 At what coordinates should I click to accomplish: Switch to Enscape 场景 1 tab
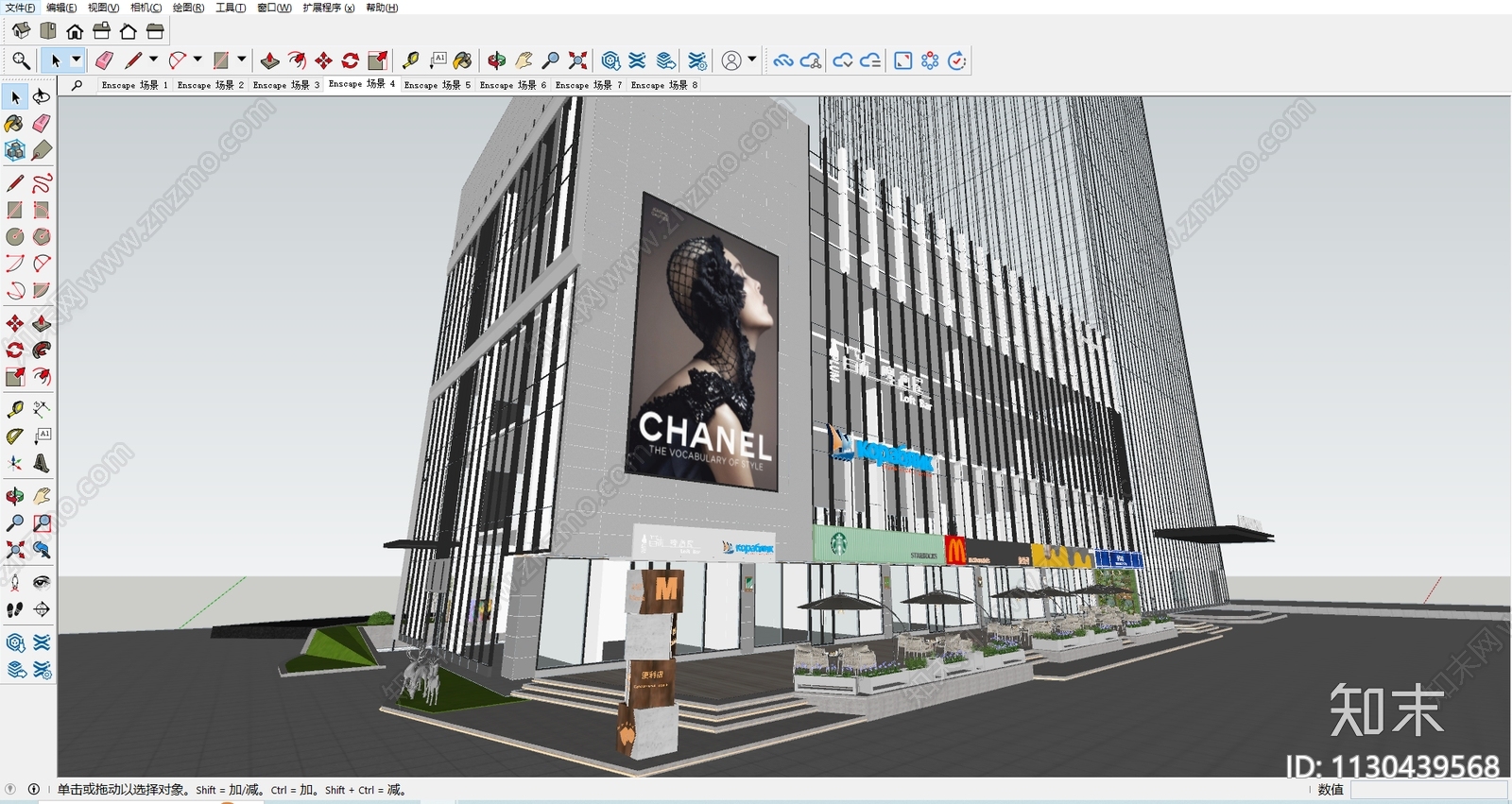click(x=134, y=85)
